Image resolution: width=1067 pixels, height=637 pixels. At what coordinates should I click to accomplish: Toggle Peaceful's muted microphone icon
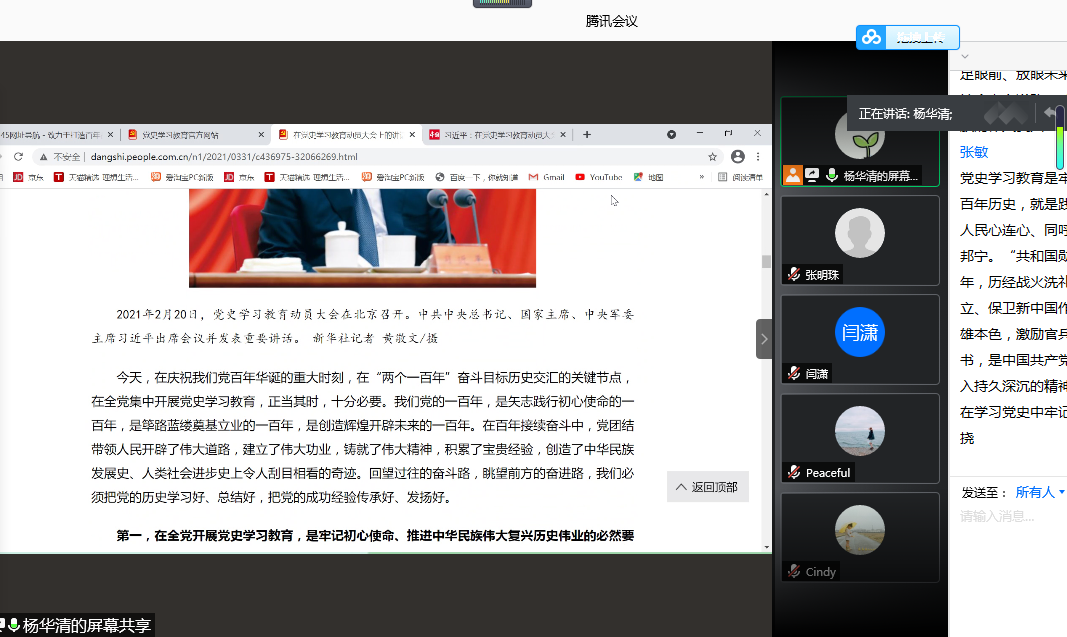[794, 472]
